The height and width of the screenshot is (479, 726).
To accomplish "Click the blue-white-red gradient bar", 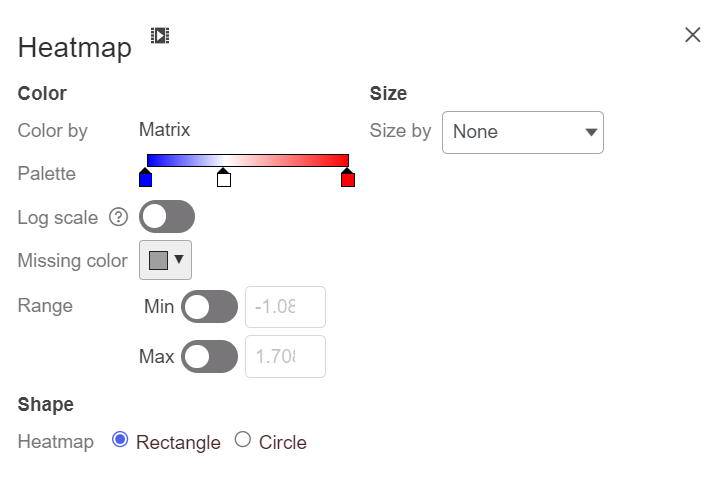I will coord(248,160).
